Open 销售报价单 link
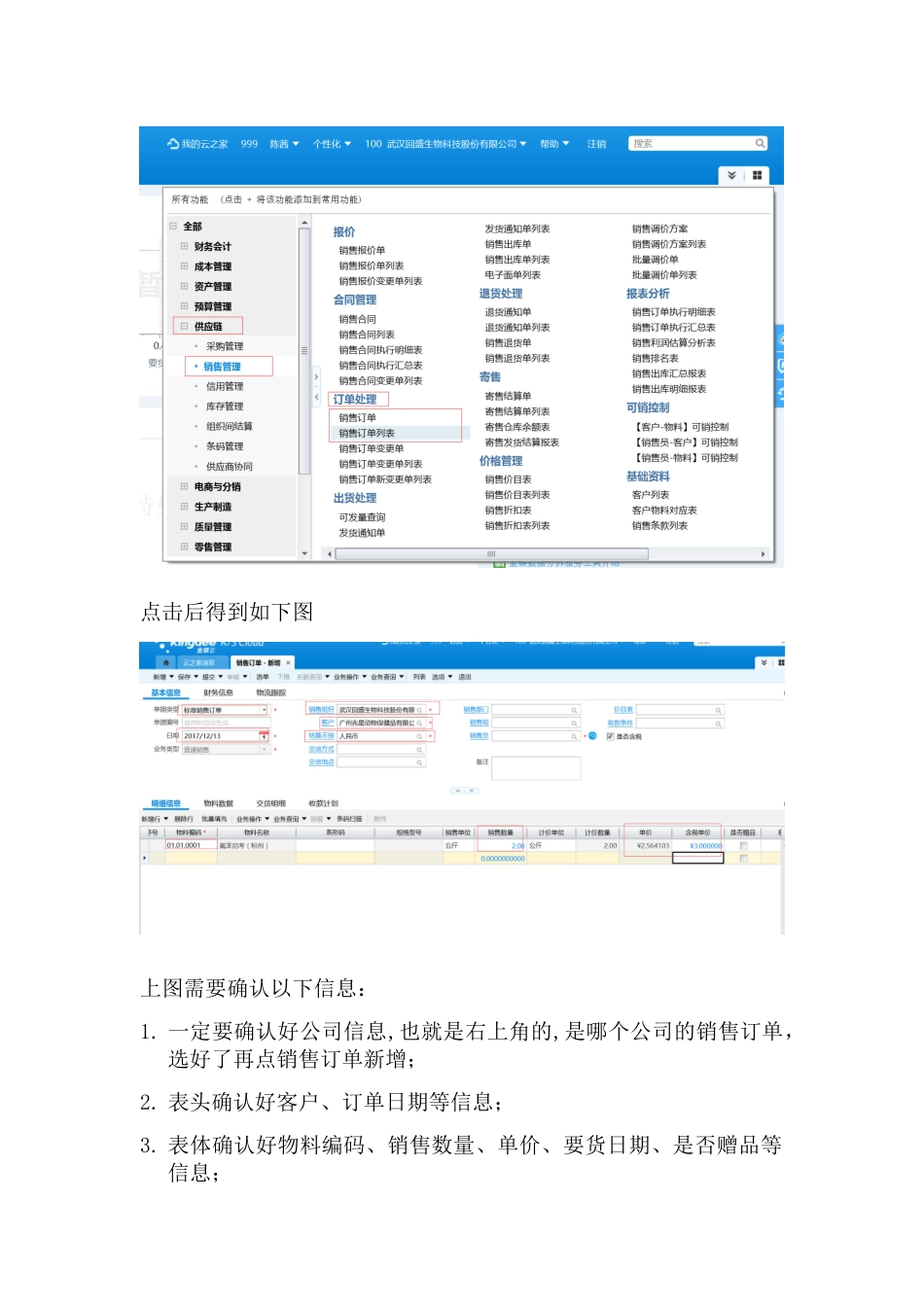 point(362,251)
